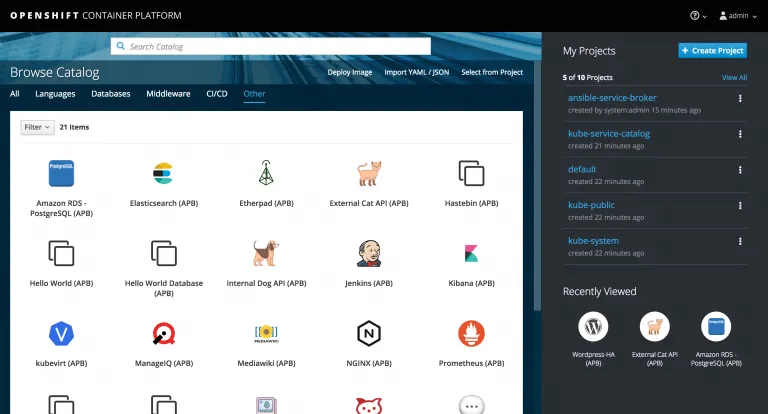This screenshot has width=768, height=414.
Task: Select the Prometheus (APB) icon
Action: (471, 333)
